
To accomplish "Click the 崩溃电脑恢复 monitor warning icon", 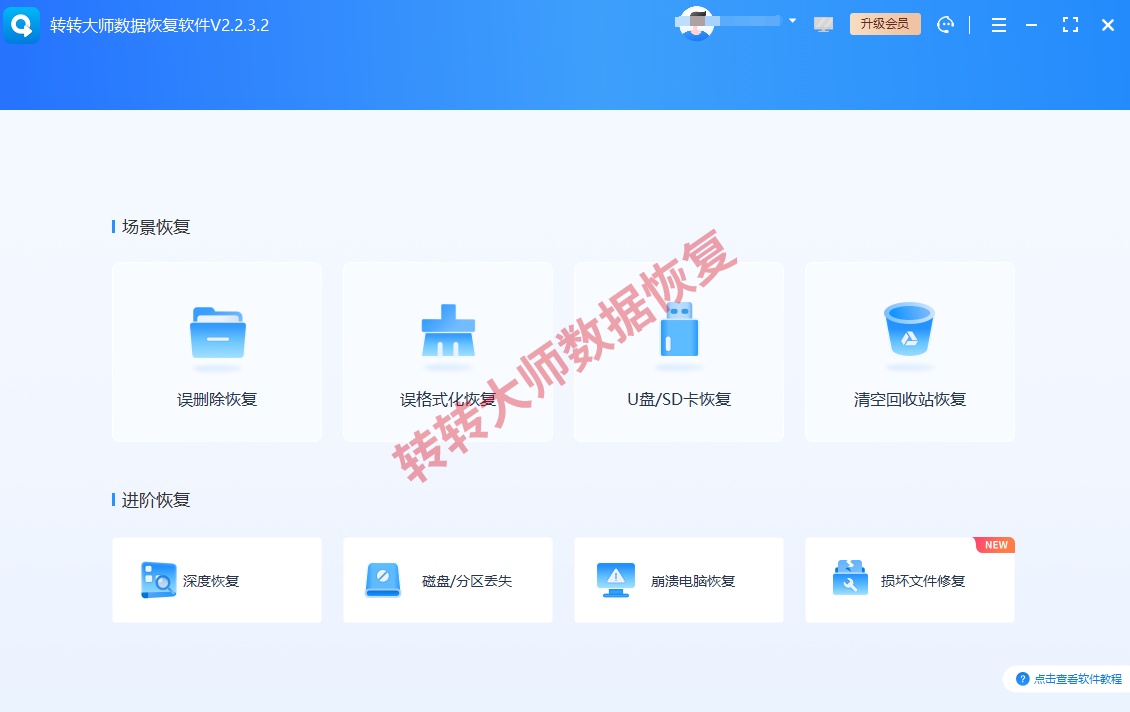I will point(615,580).
